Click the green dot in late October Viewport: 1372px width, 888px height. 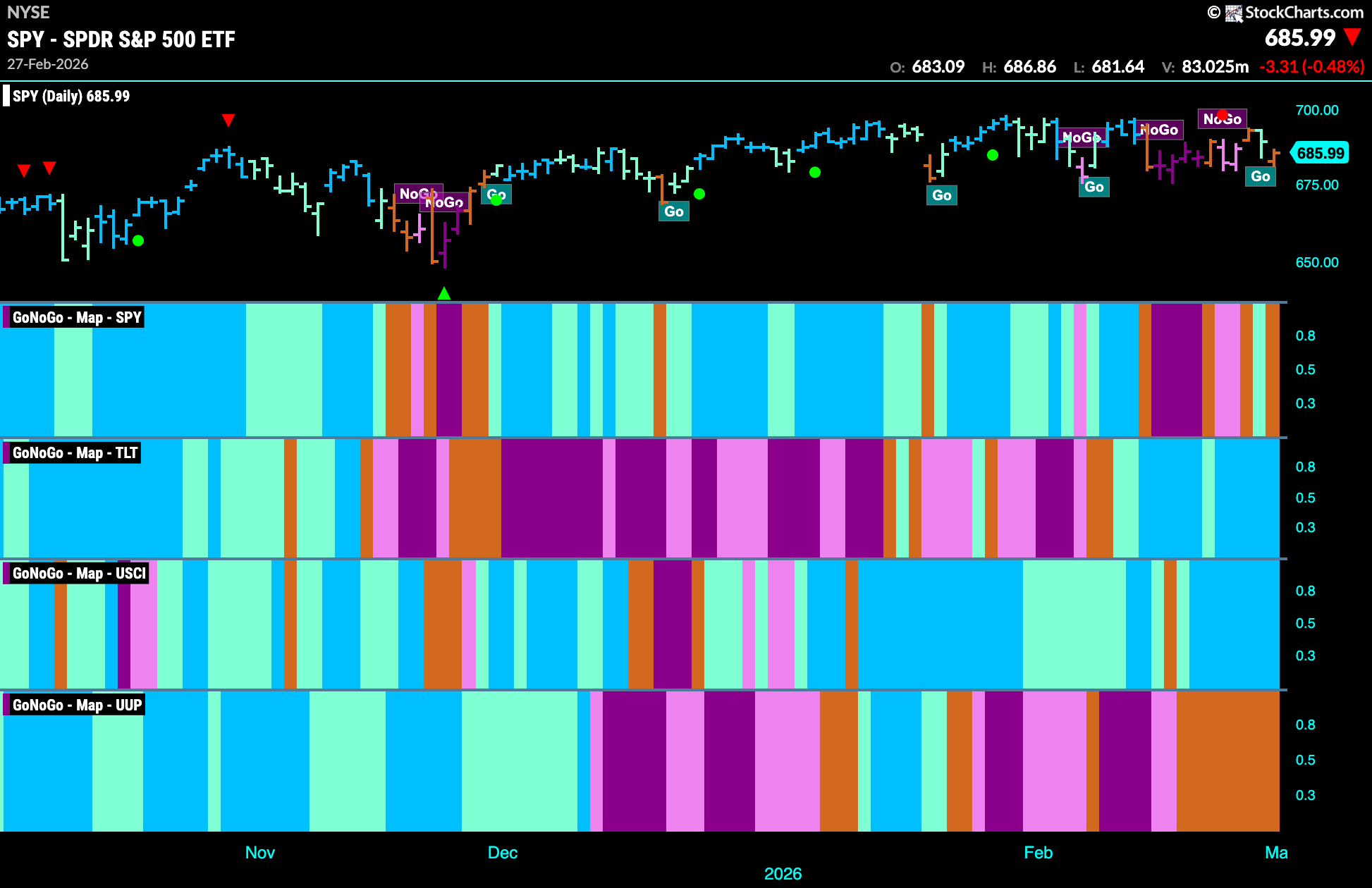(x=138, y=240)
